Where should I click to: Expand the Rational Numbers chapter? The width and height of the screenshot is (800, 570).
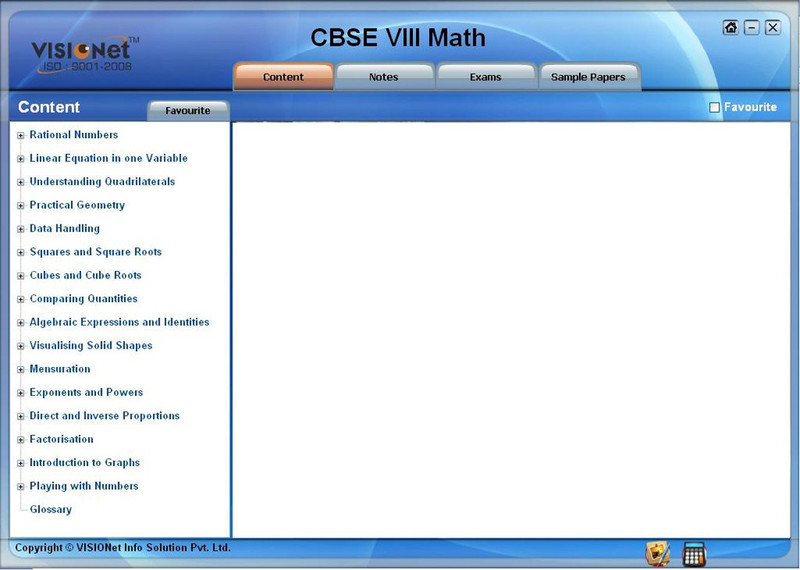click(21, 136)
